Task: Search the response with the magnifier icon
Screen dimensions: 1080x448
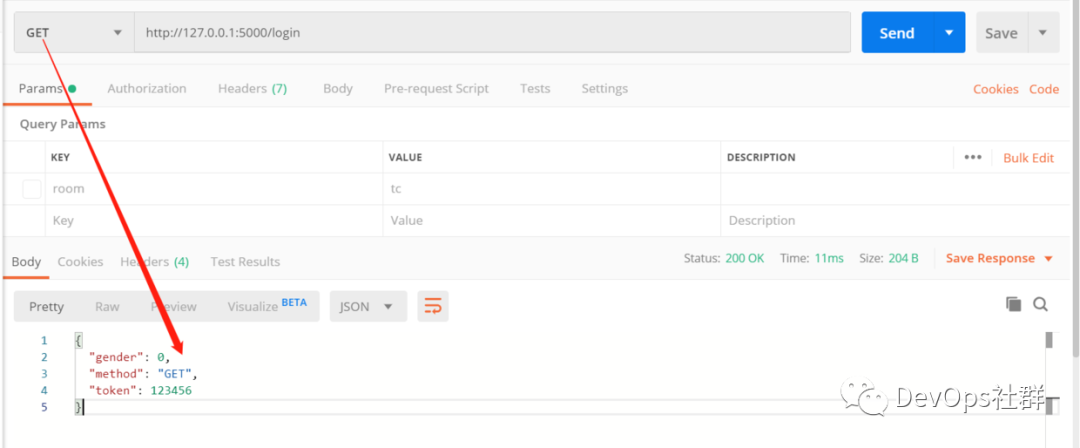Action: tap(1040, 304)
